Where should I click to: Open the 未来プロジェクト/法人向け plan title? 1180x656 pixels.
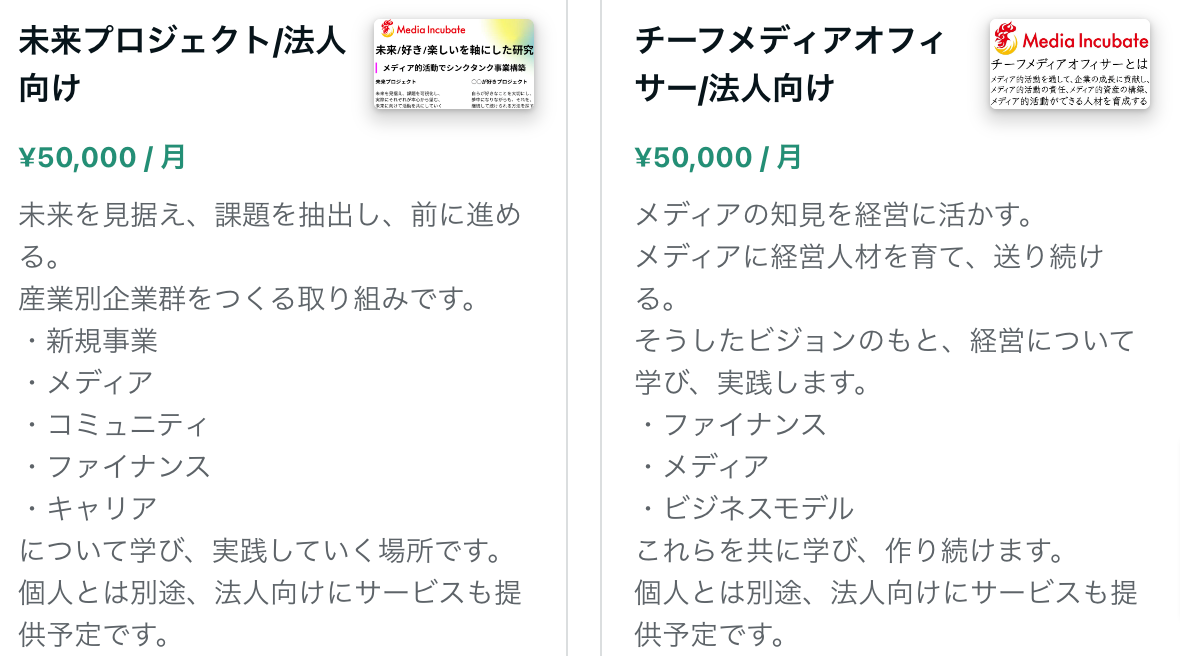(x=182, y=64)
